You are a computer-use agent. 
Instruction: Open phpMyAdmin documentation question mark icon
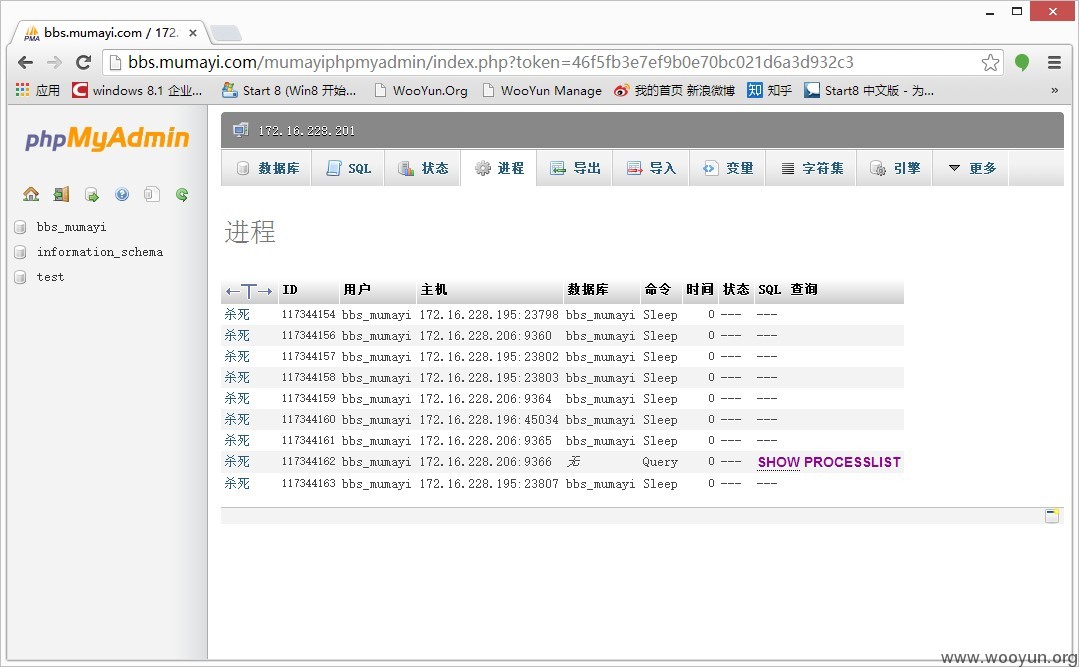[122, 195]
